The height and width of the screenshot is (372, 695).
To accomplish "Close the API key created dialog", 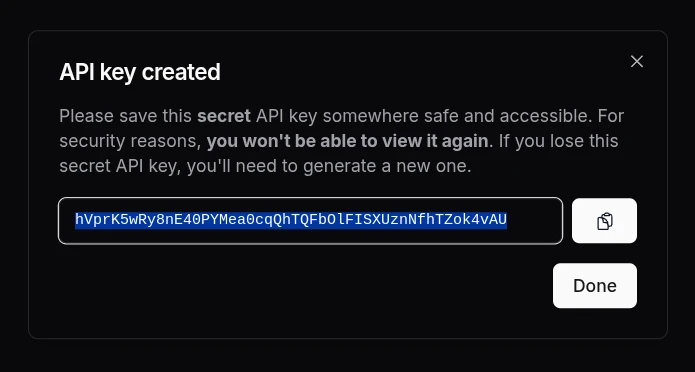I will (636, 62).
